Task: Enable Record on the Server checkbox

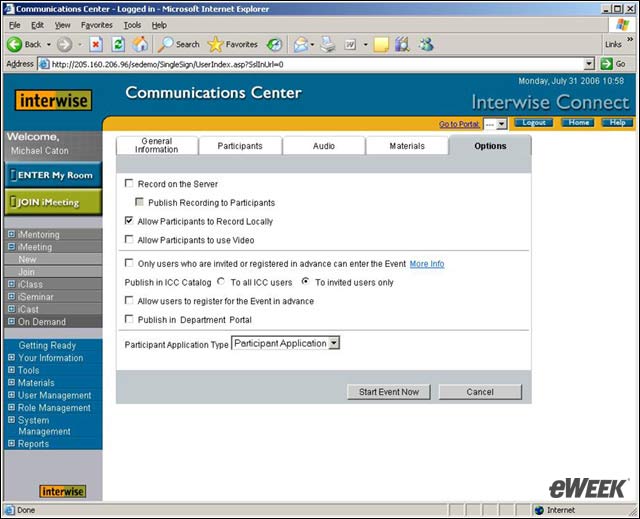Action: pyautogui.click(x=129, y=183)
